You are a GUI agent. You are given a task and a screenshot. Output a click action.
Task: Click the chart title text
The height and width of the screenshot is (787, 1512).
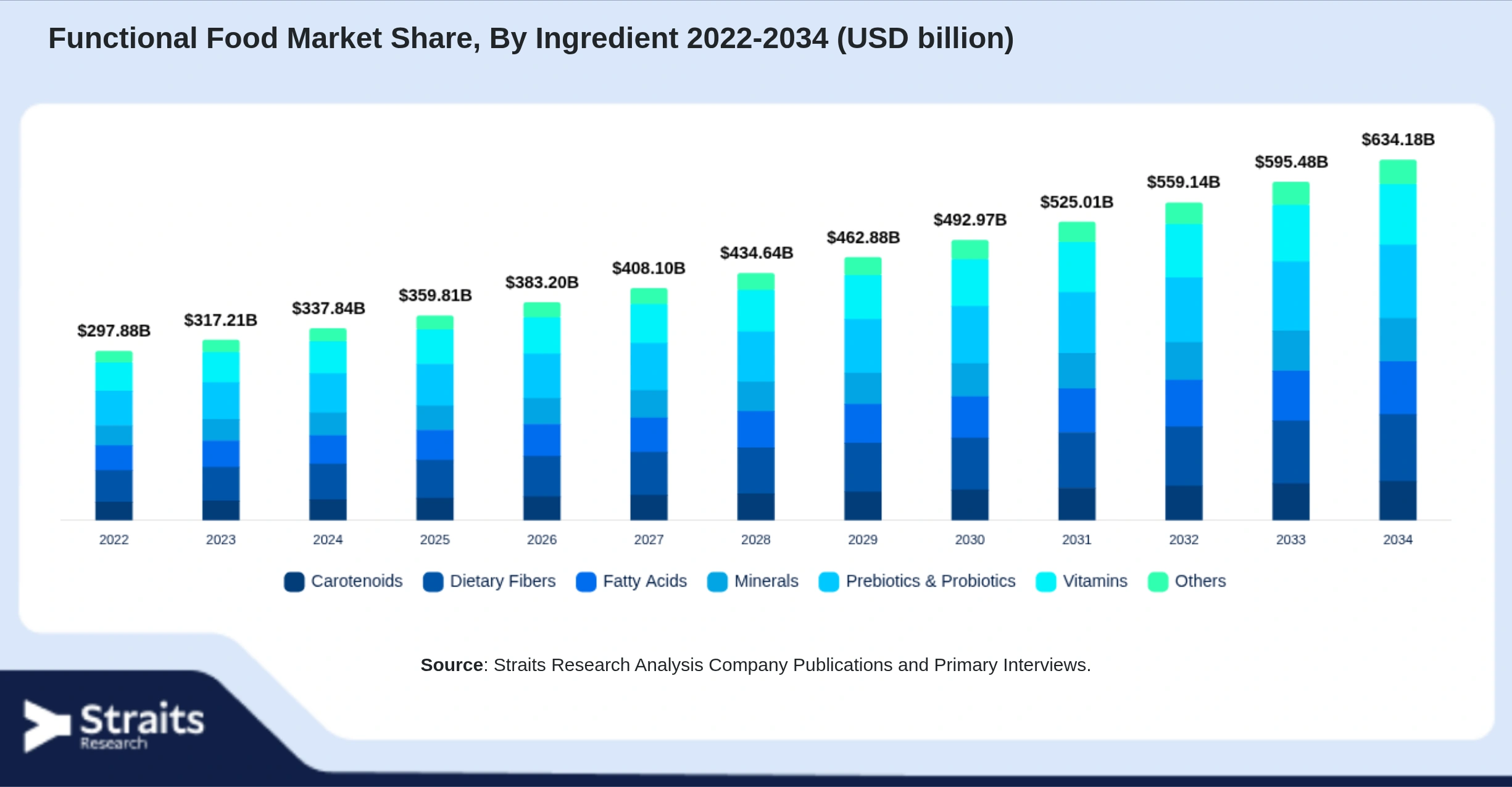click(x=531, y=38)
